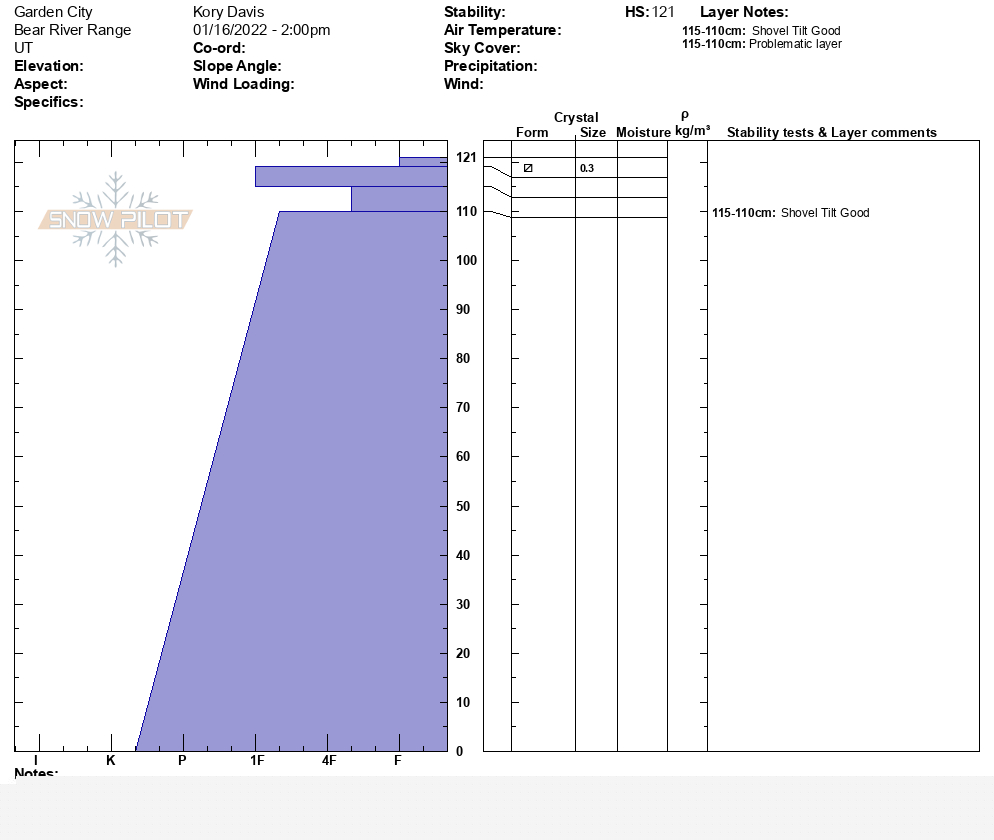This screenshot has height=840, width=994.
Task: Click the Moisture column header
Action: (643, 132)
